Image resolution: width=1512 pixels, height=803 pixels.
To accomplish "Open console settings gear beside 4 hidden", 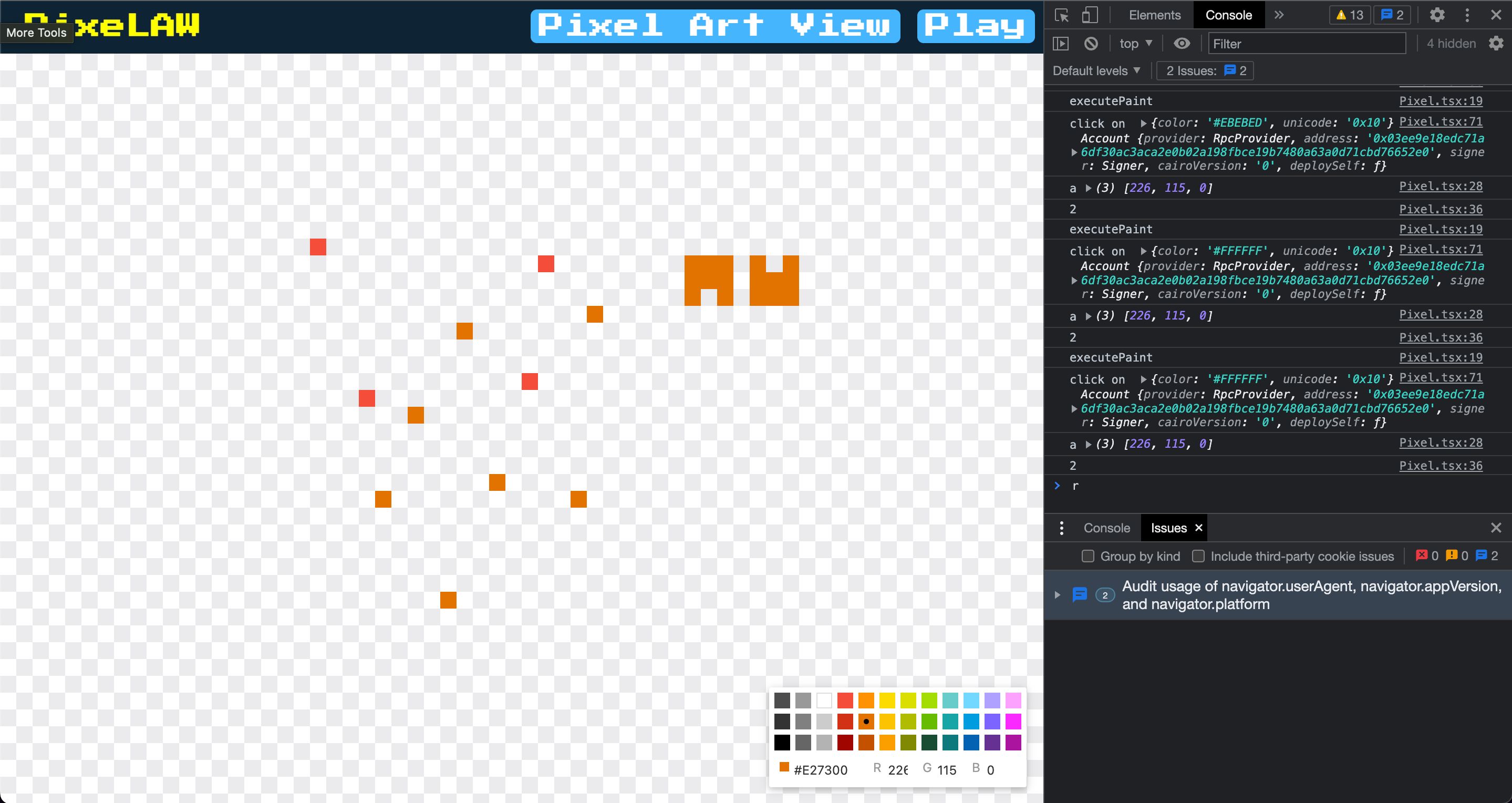I will point(1496,44).
